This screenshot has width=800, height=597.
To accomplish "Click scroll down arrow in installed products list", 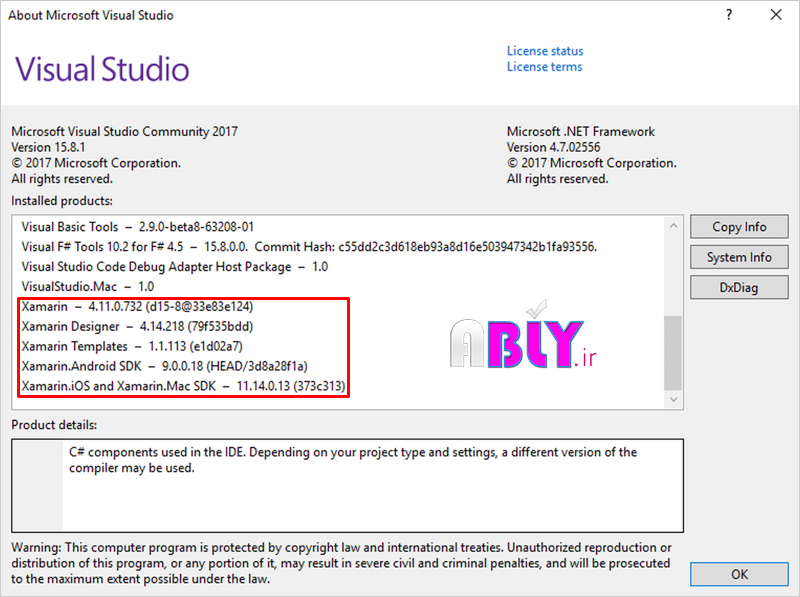I will pos(673,399).
